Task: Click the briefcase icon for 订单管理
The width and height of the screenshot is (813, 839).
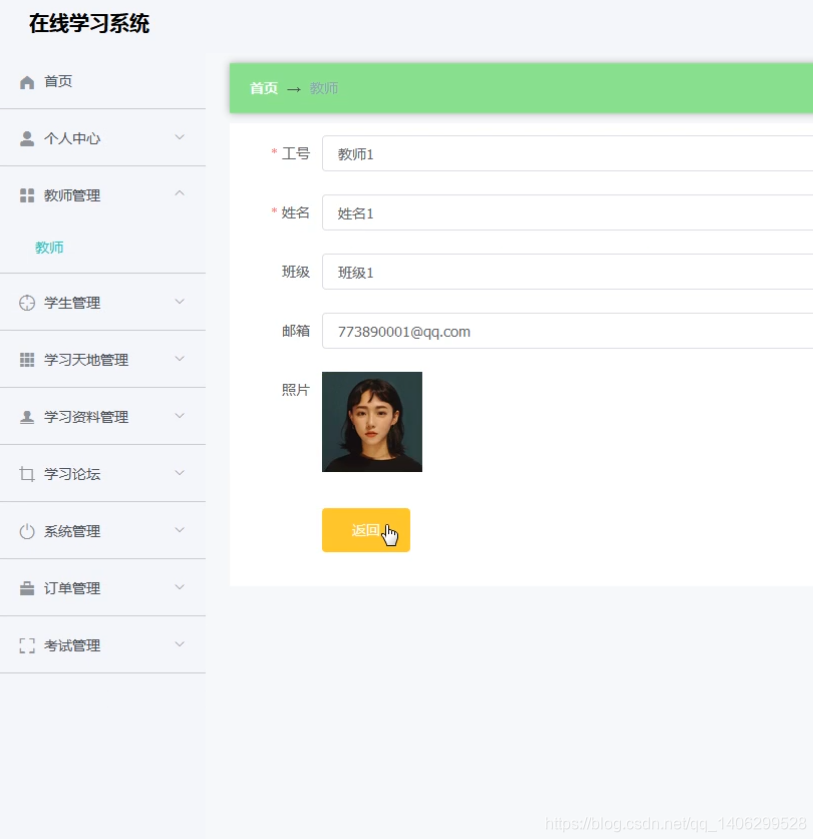Action: coord(25,588)
